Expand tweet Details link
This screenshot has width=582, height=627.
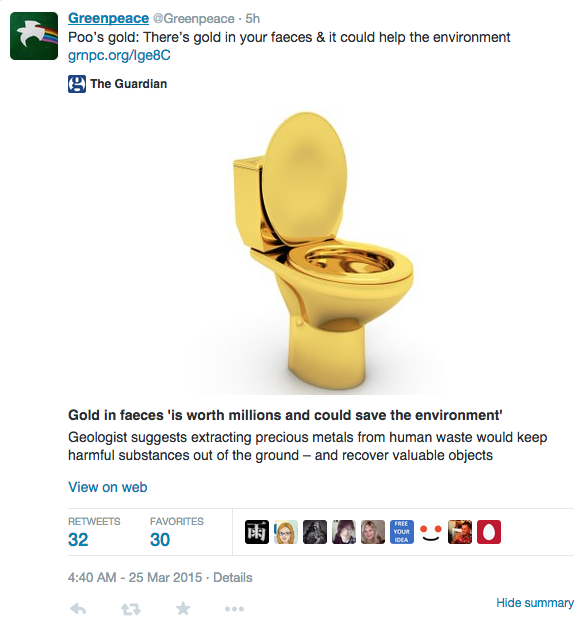tap(232, 577)
